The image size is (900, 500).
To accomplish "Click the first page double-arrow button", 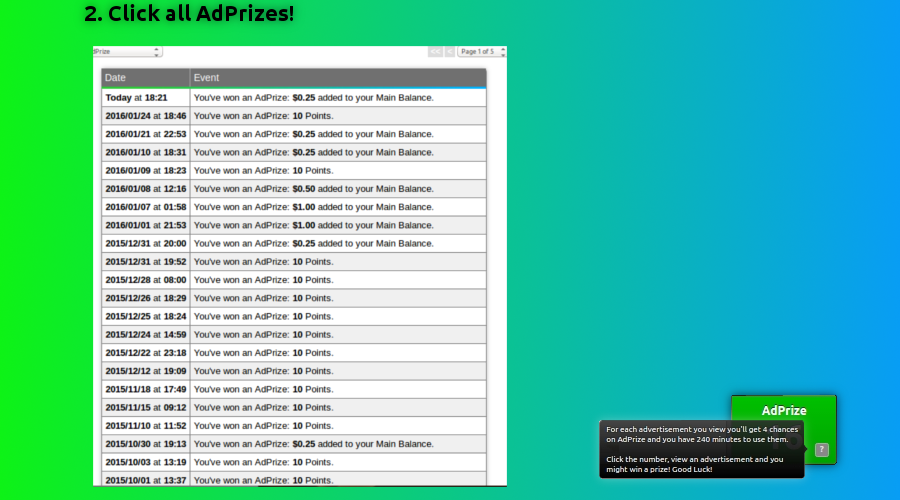I will (435, 52).
